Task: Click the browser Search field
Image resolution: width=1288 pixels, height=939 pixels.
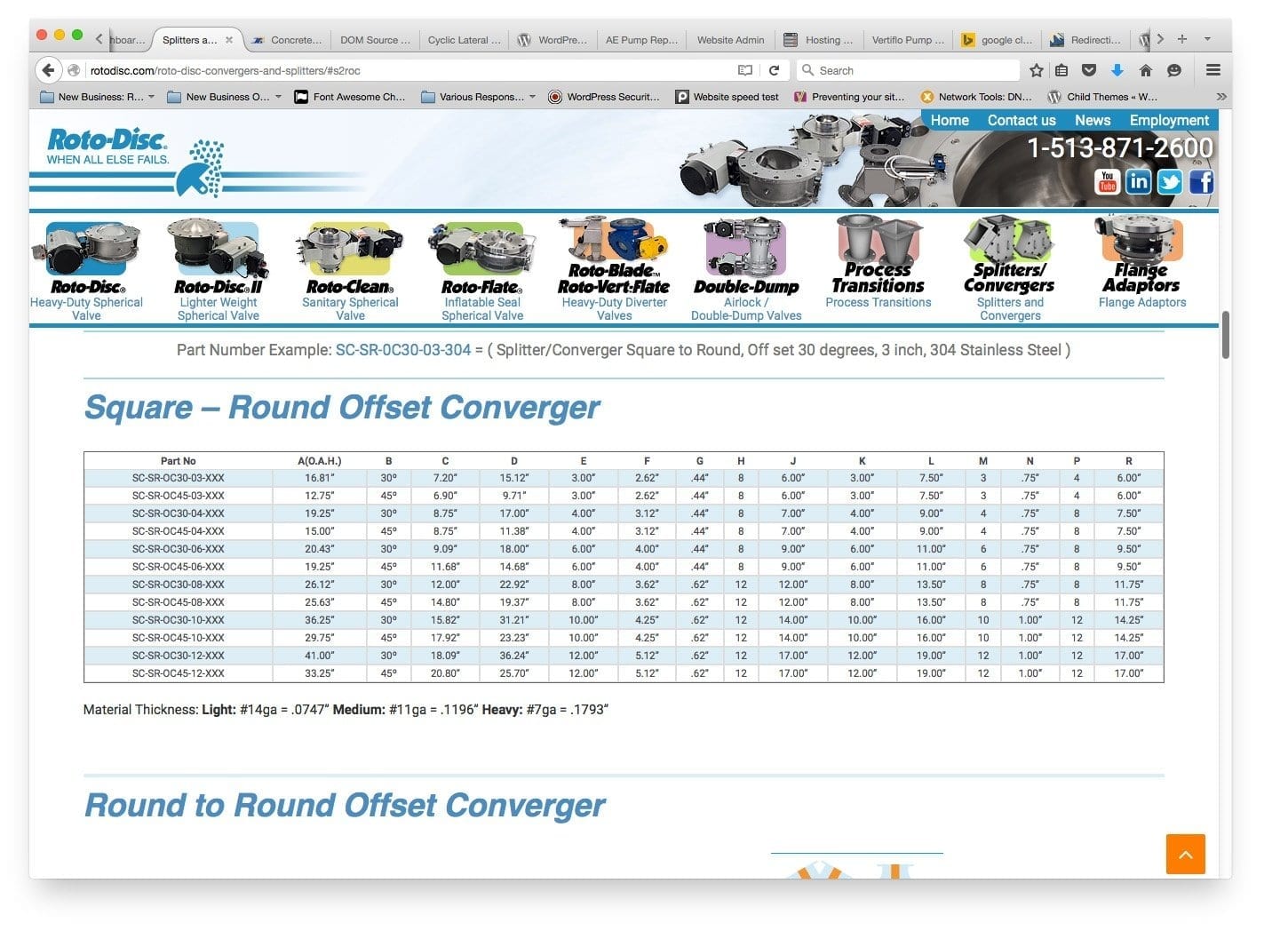Action: 909,70
